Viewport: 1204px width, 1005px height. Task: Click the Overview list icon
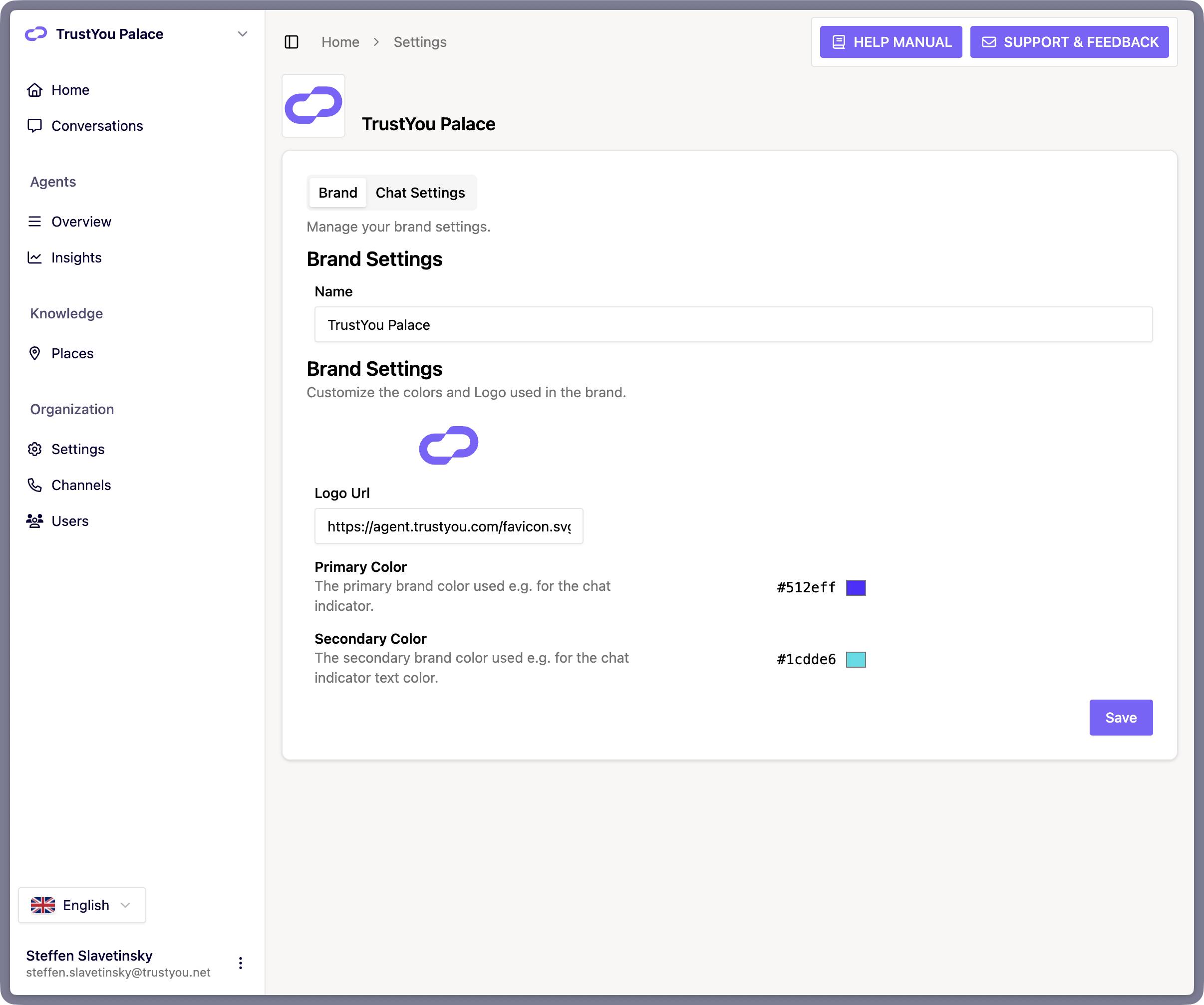click(35, 221)
